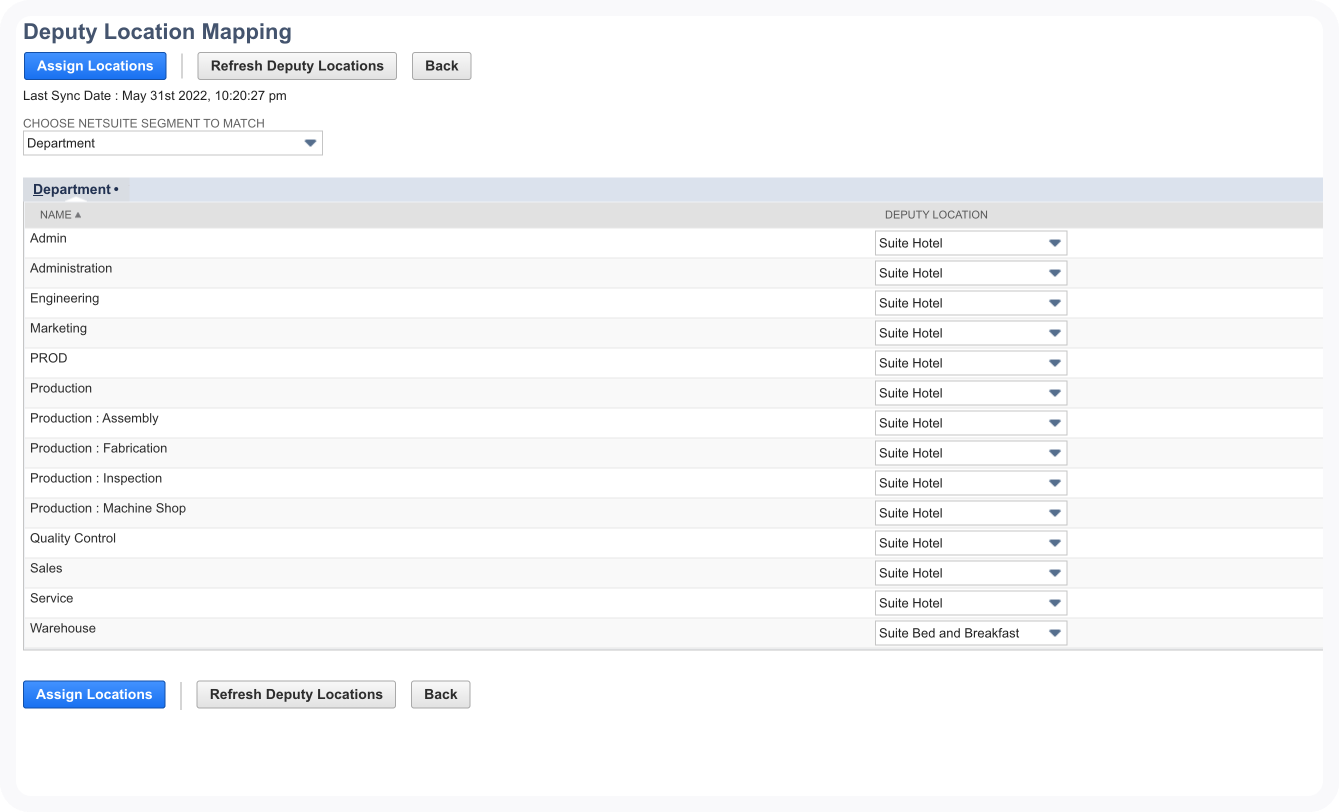Image resolution: width=1339 pixels, height=812 pixels.
Task: Click the PROD row dropdown arrow
Action: (x=1054, y=363)
